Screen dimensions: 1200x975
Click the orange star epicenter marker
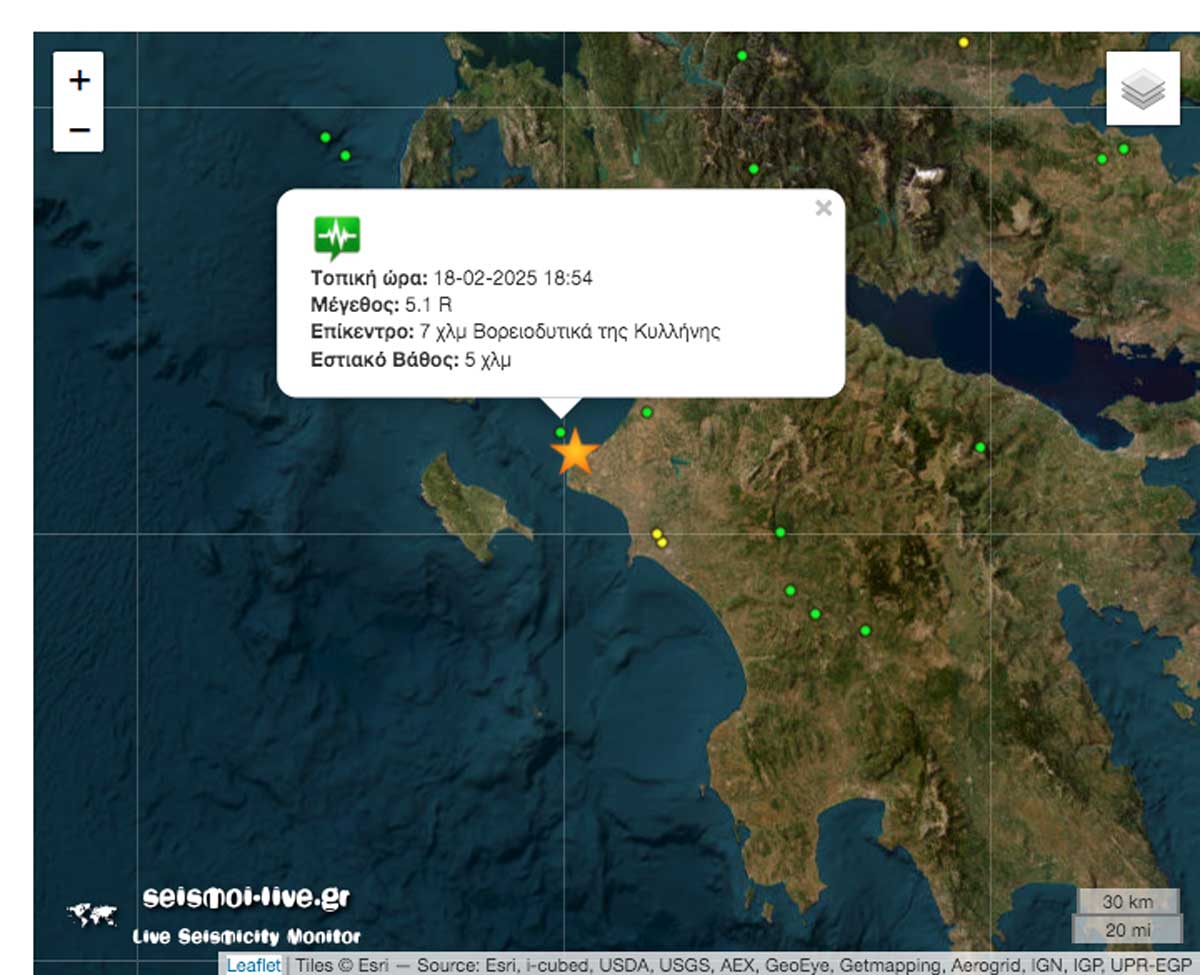pos(575,454)
